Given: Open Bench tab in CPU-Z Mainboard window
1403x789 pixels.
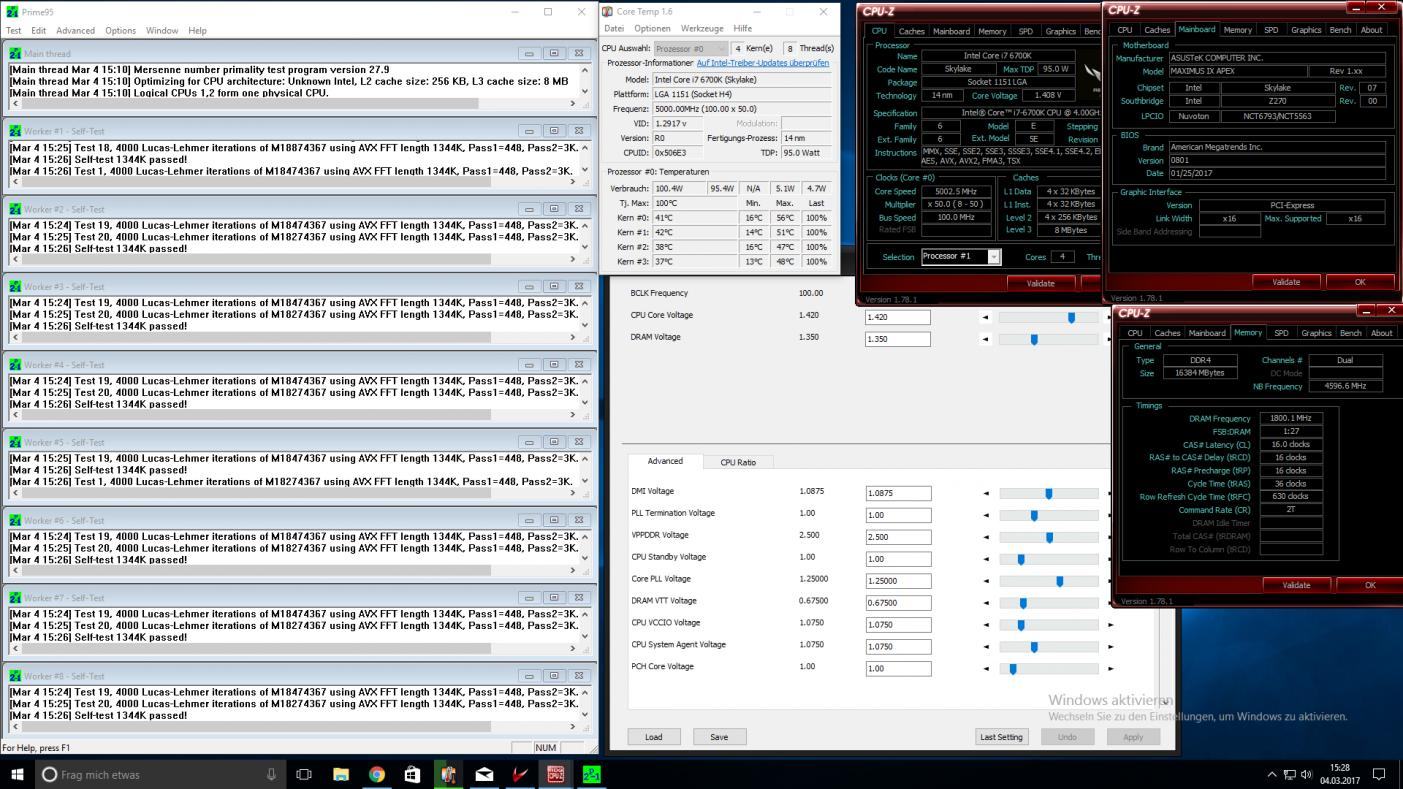Looking at the screenshot, I should 1341,30.
